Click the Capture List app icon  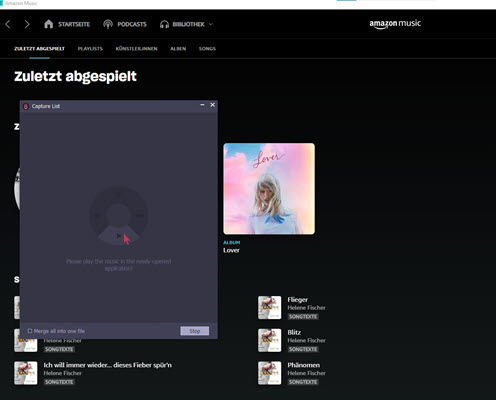tap(26, 106)
